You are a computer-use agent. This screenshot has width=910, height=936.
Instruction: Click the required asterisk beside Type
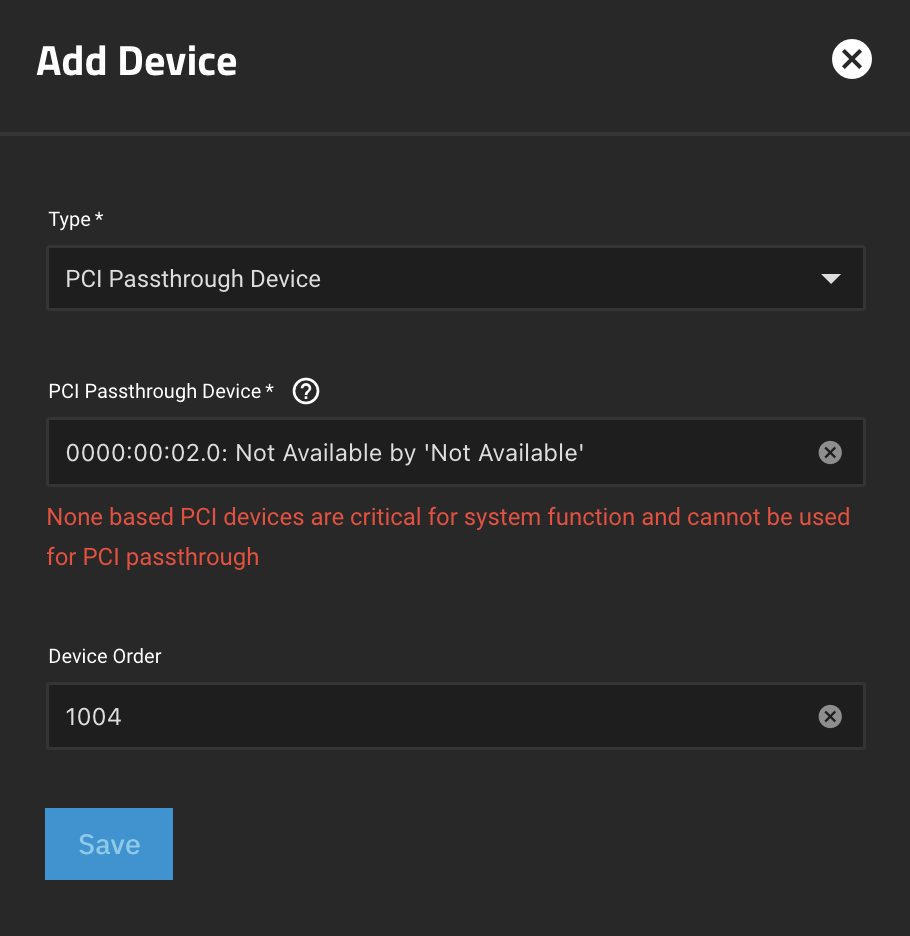[x=99, y=217]
